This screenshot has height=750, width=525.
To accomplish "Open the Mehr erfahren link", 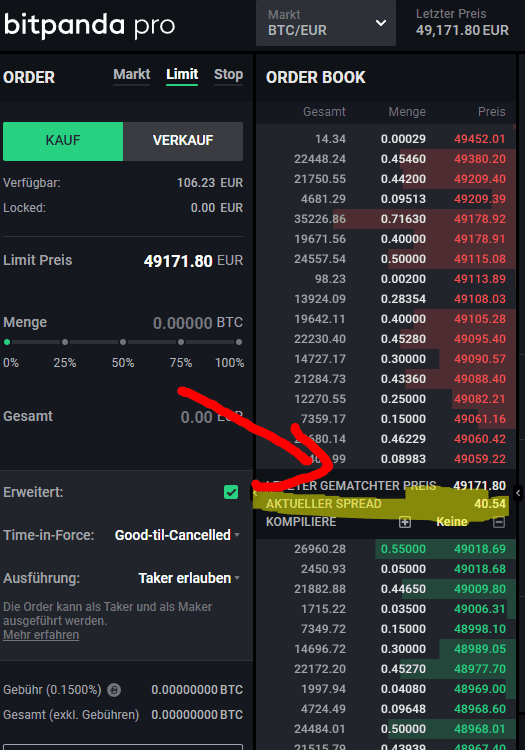I will (41, 635).
